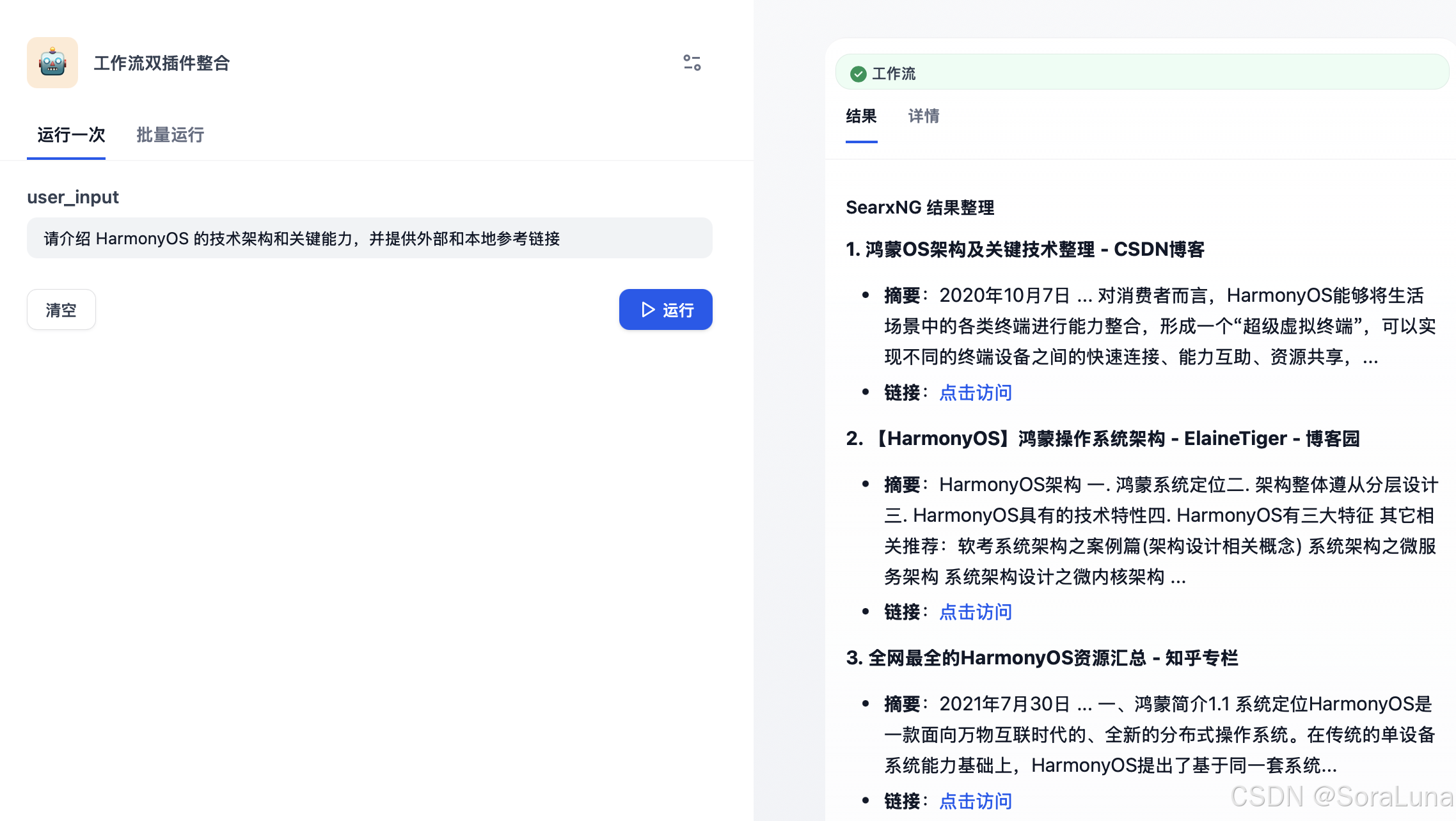Viewport: 1456px width, 821px height.
Task: Click the 工作流双插件整合 app title
Action: click(x=162, y=63)
